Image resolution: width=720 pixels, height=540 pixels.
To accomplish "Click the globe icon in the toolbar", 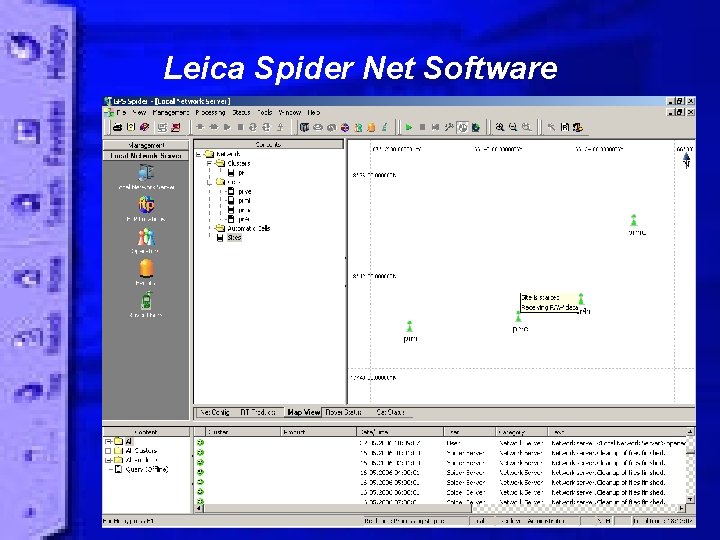I will (344, 127).
